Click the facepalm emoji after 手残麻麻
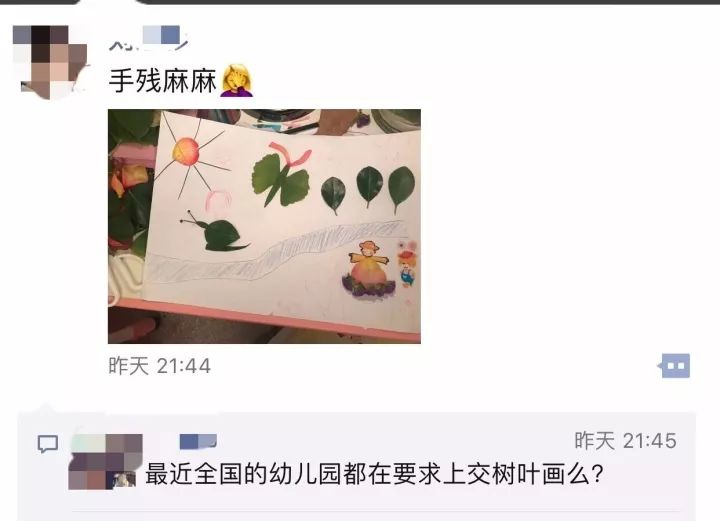Image resolution: width=720 pixels, height=521 pixels. tap(237, 81)
